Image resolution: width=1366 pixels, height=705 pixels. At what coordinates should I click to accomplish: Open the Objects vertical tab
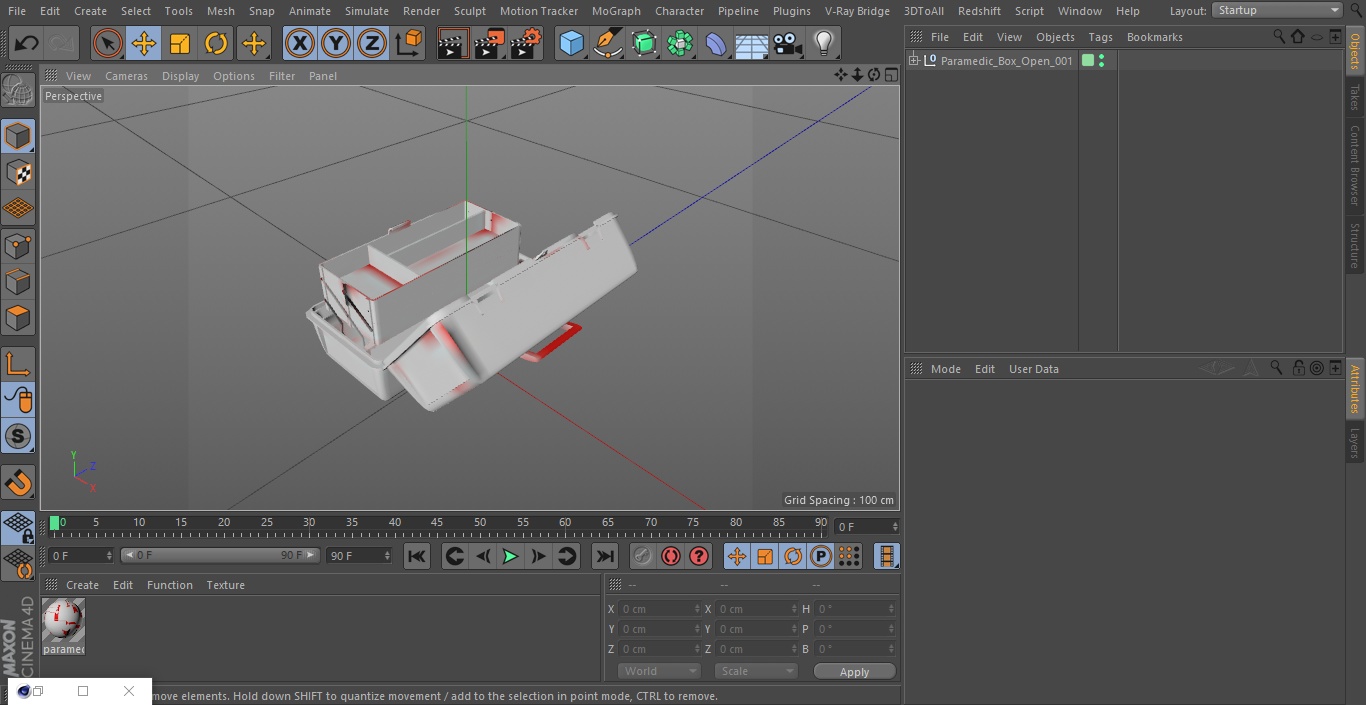click(1355, 51)
